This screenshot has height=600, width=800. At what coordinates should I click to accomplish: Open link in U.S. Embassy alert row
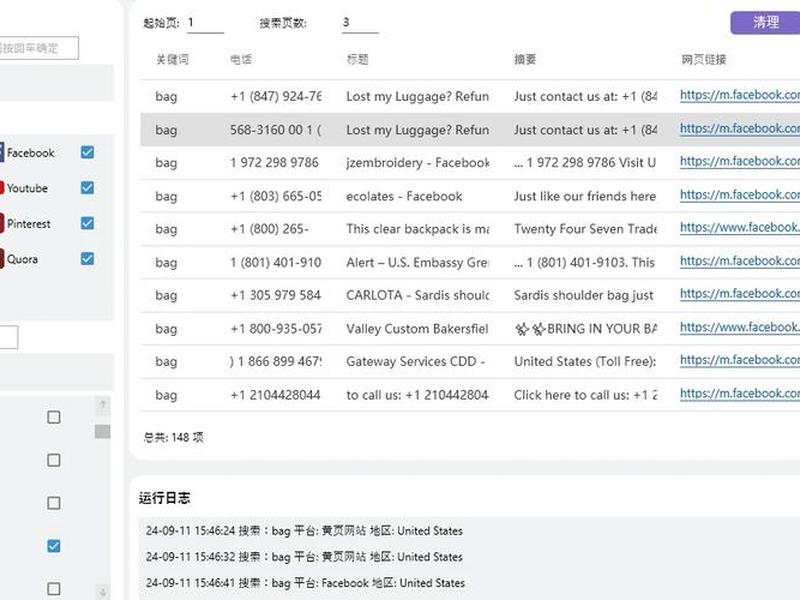(x=740, y=261)
